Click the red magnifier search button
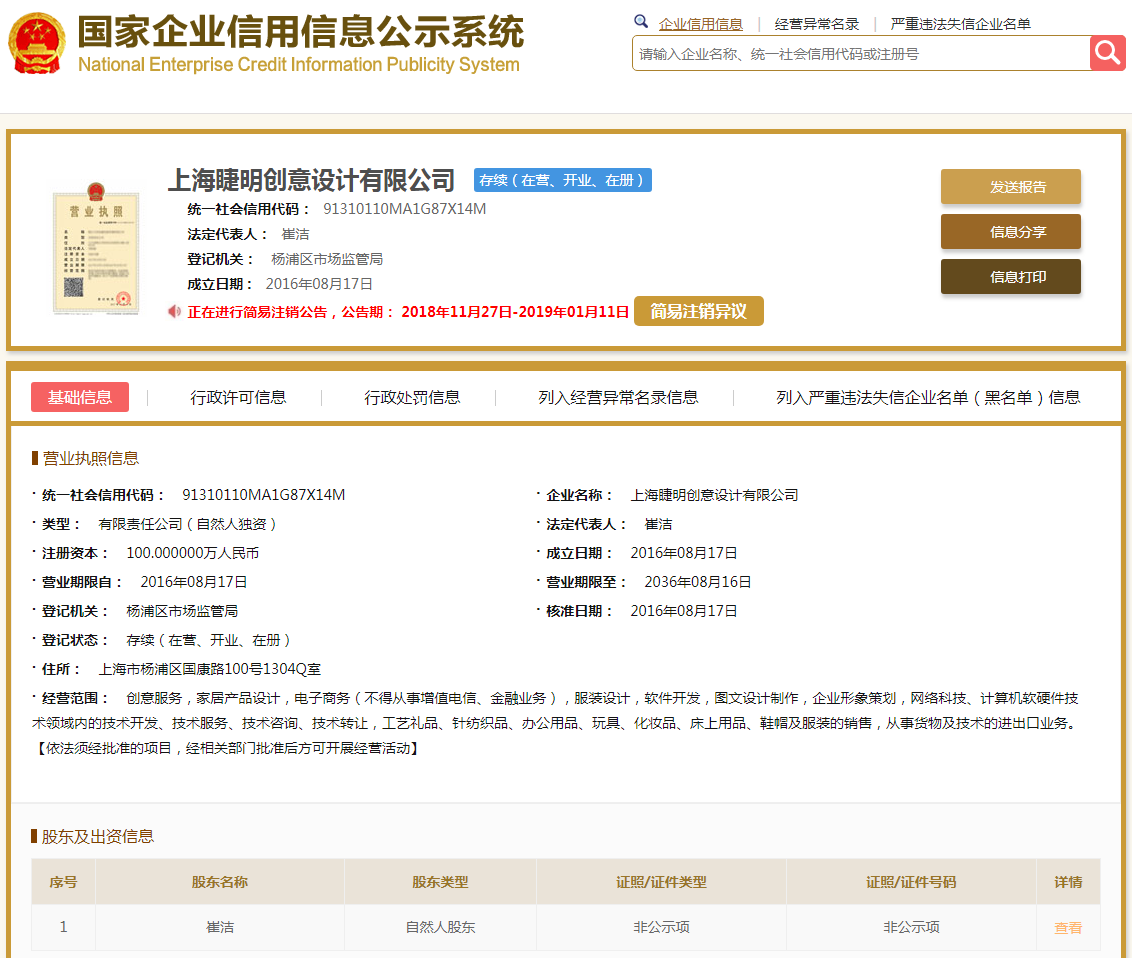This screenshot has width=1132, height=958. pyautogui.click(x=1107, y=53)
